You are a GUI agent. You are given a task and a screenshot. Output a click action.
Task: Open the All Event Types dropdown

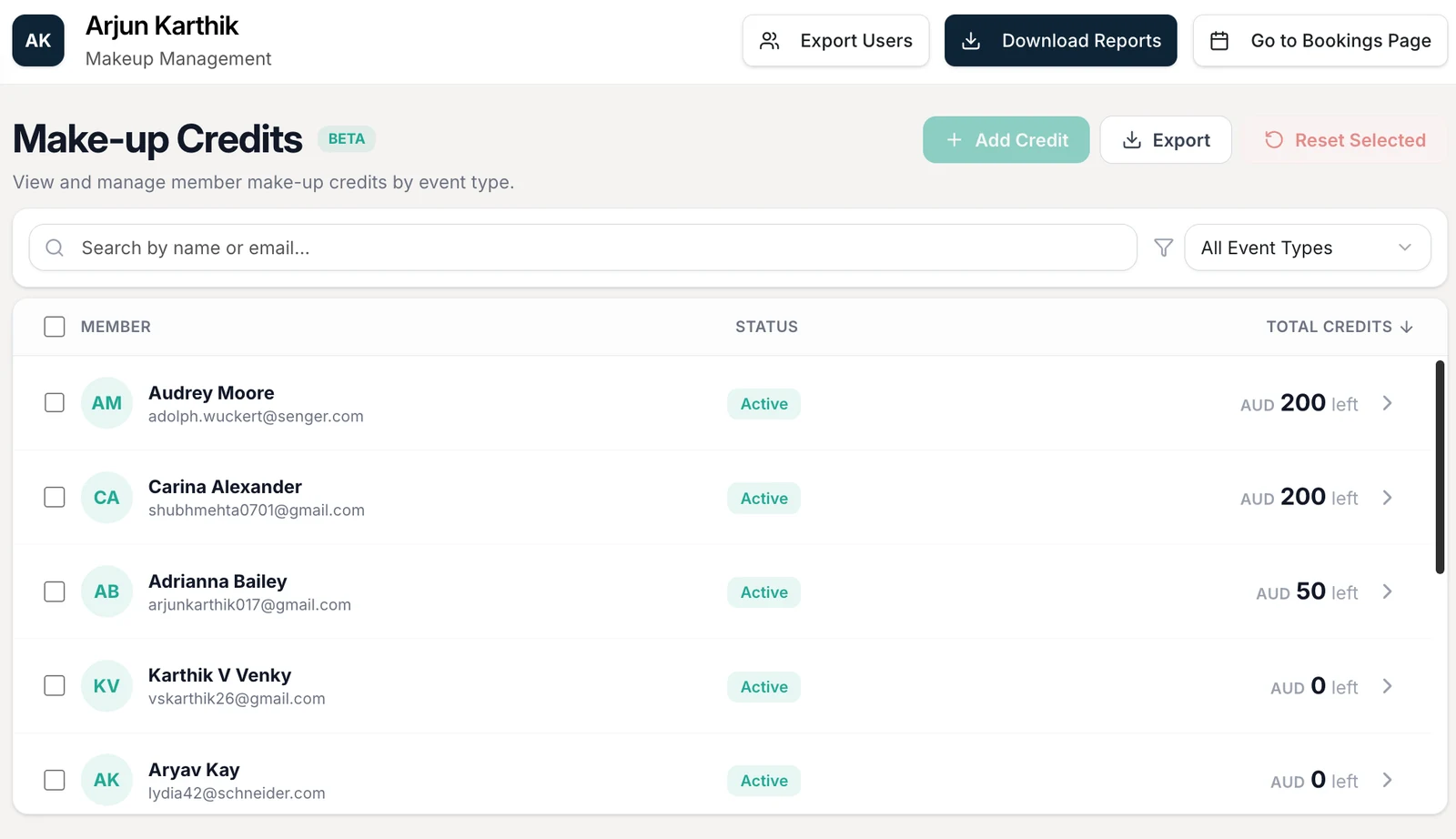(x=1308, y=248)
